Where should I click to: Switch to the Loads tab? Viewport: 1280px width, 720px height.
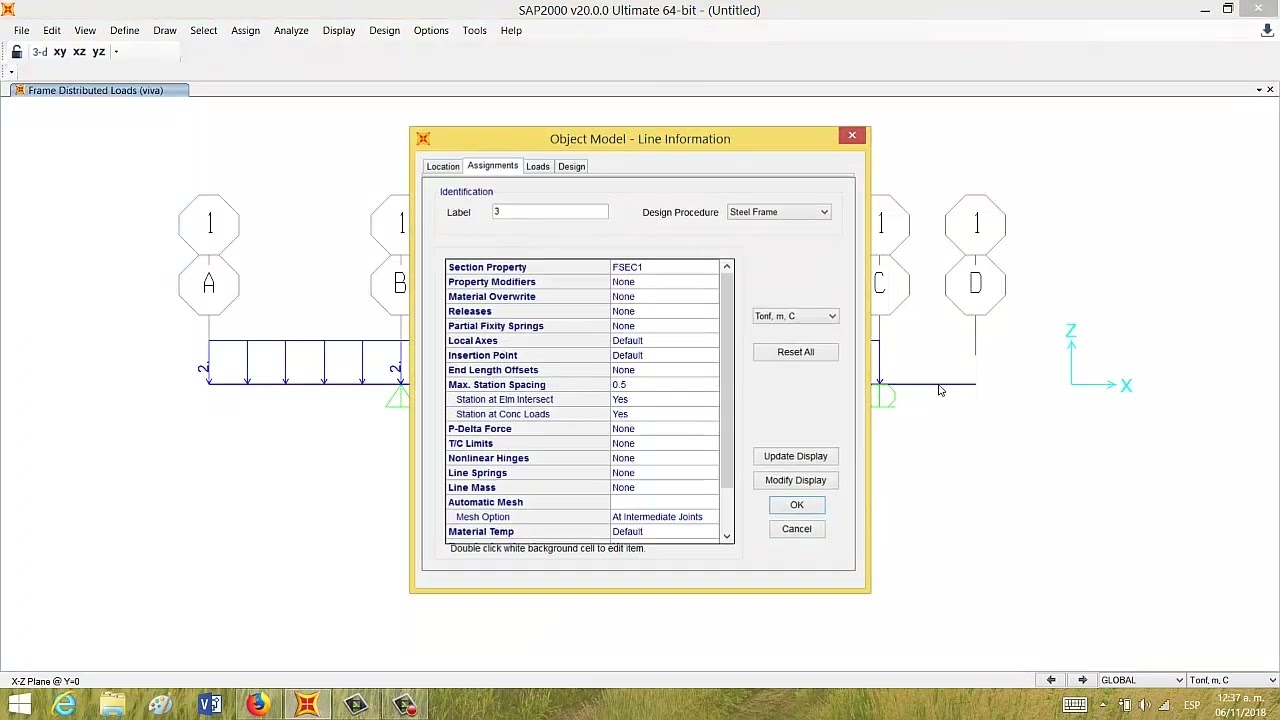538,166
